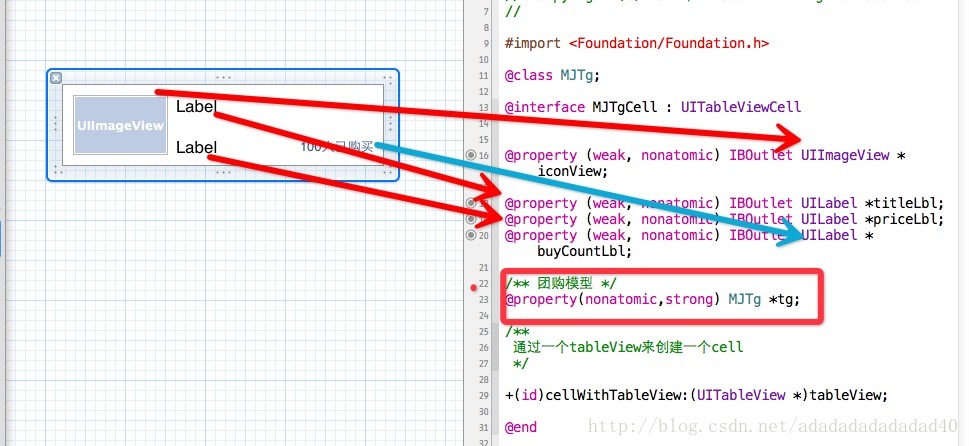Click the outlet circle for the titleLbl property
The width and height of the screenshot is (969, 446).
pos(471,203)
